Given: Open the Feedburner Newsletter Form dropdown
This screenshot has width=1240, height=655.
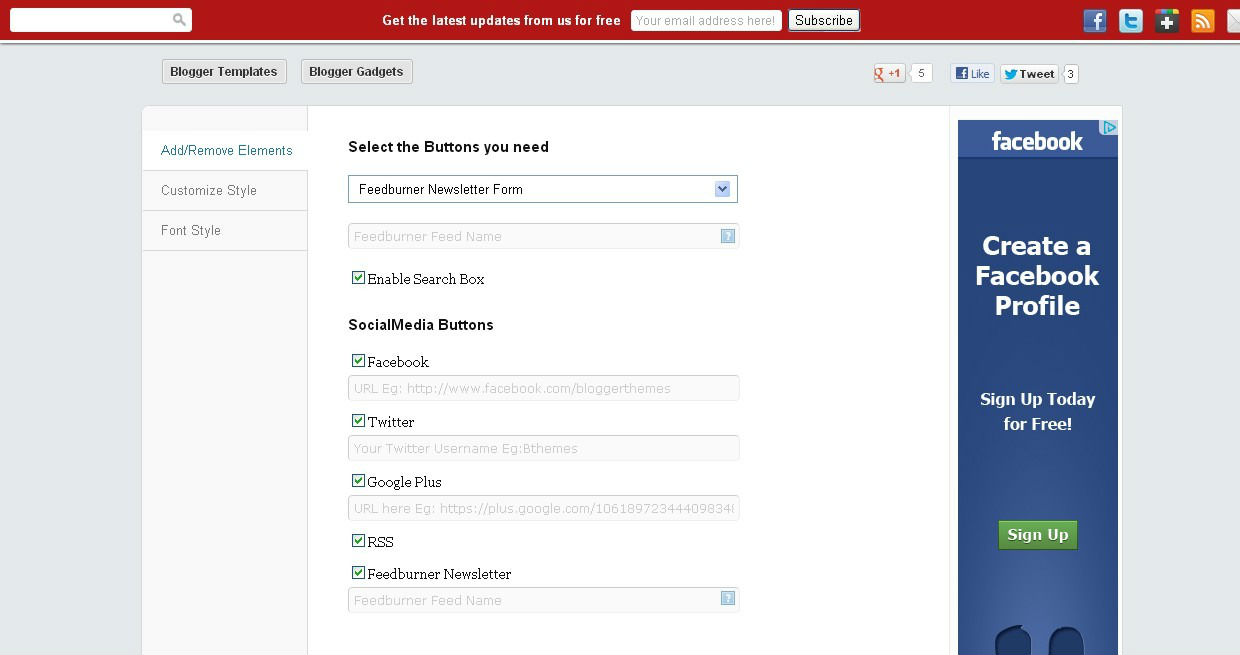Looking at the screenshot, I should [543, 189].
